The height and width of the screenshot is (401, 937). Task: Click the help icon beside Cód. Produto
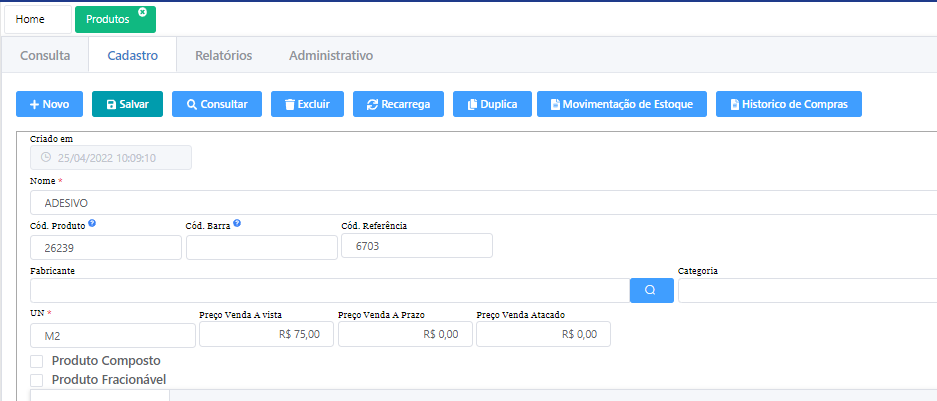tap(92, 224)
